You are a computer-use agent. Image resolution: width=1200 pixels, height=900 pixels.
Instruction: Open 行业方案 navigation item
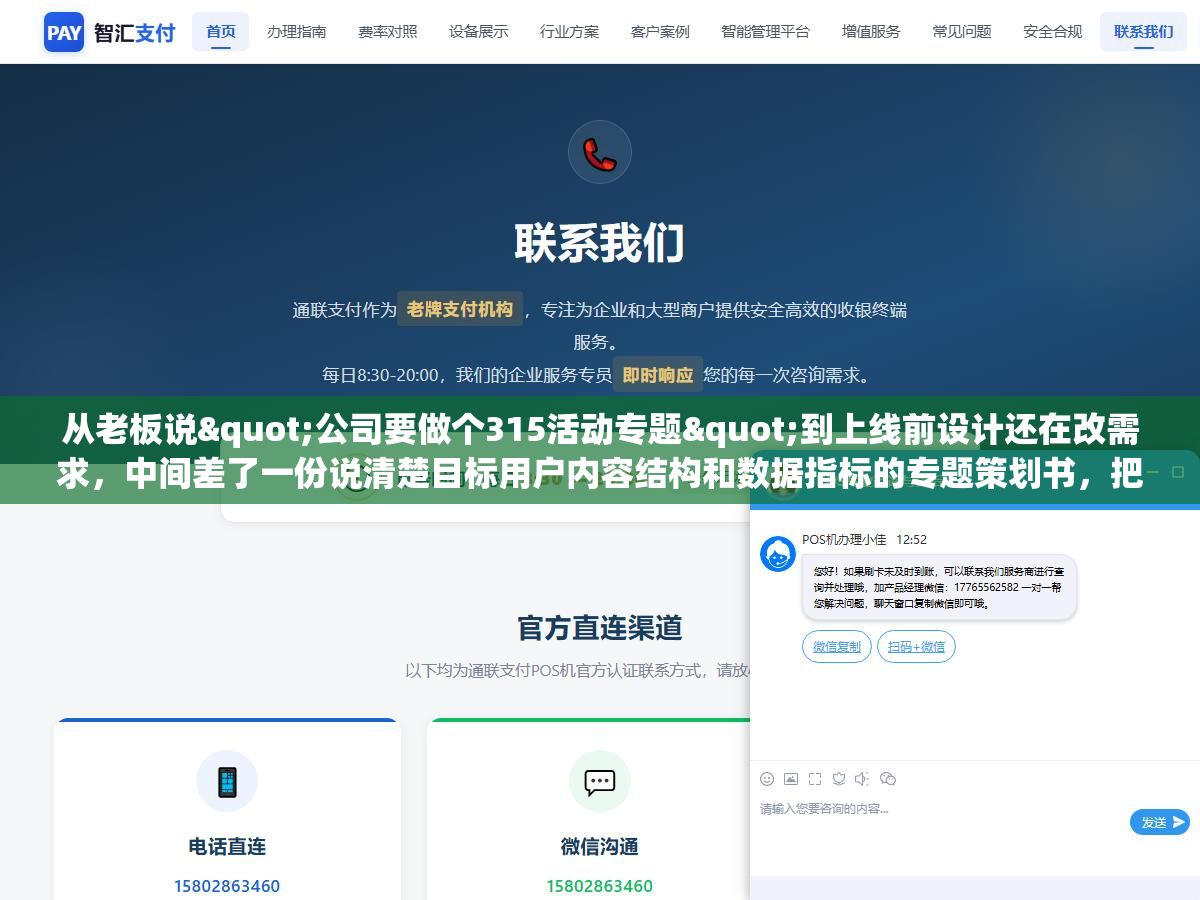[x=569, y=31]
